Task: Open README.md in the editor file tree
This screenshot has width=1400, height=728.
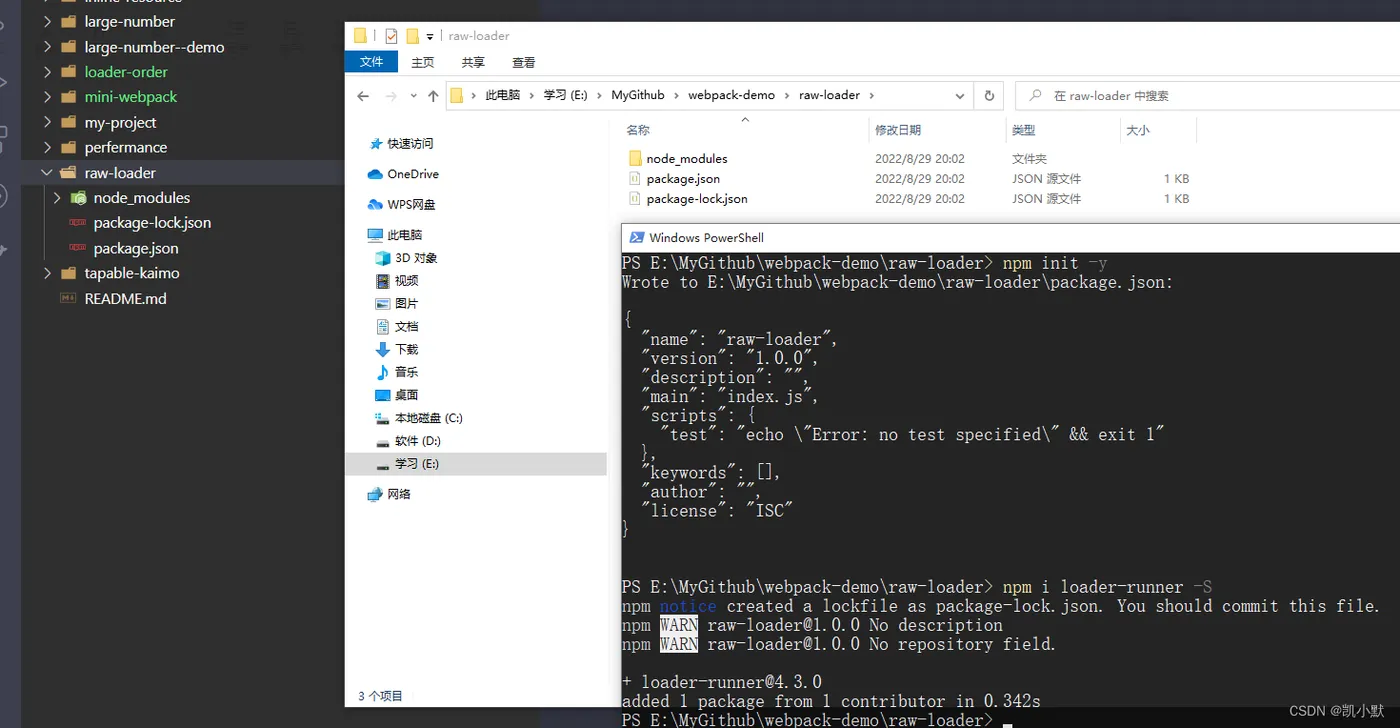Action: point(125,298)
